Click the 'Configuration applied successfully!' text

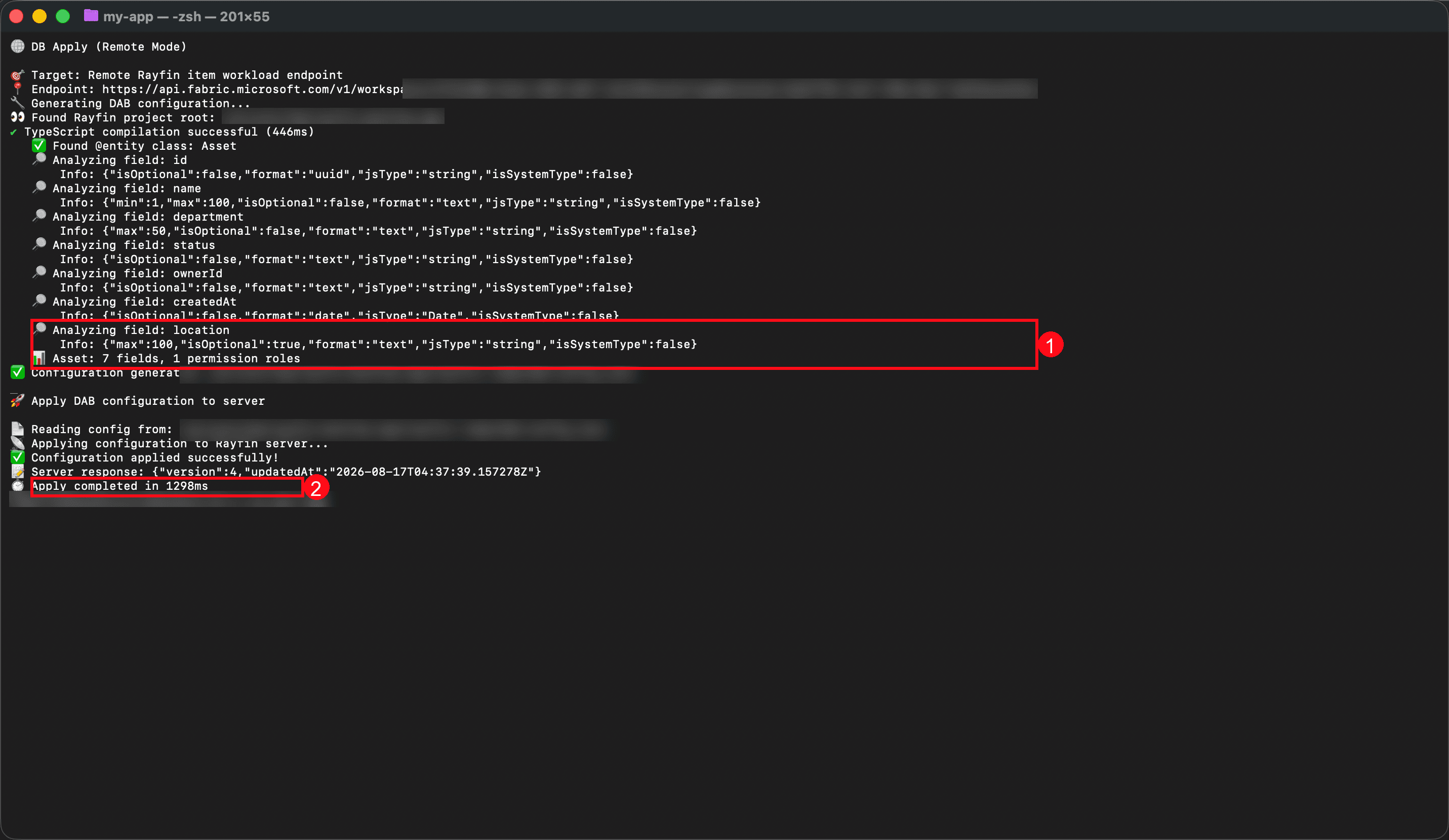pyautogui.click(x=155, y=457)
